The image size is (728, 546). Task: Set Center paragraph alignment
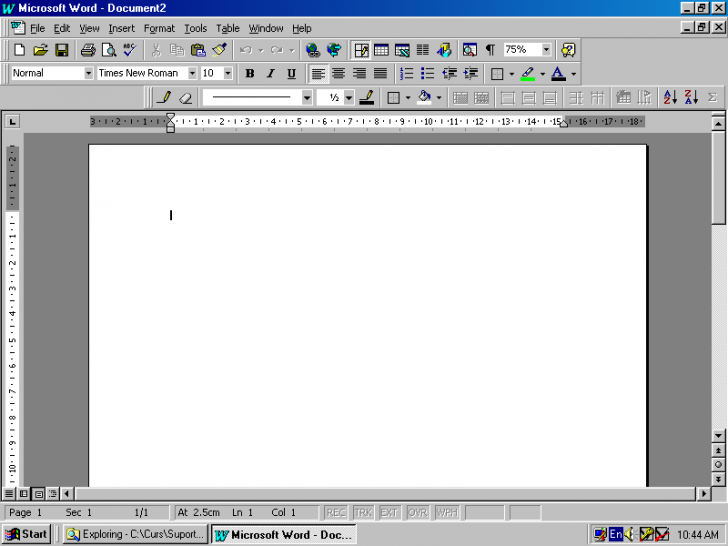pos(338,73)
